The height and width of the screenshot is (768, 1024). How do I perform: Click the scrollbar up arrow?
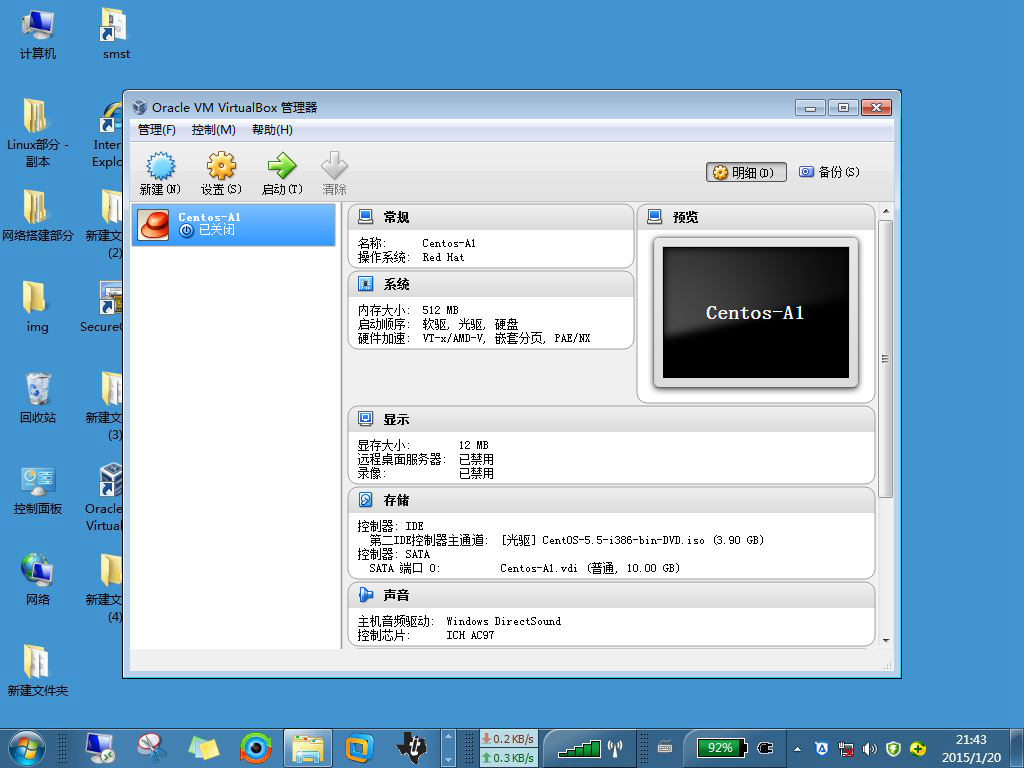pos(886,211)
